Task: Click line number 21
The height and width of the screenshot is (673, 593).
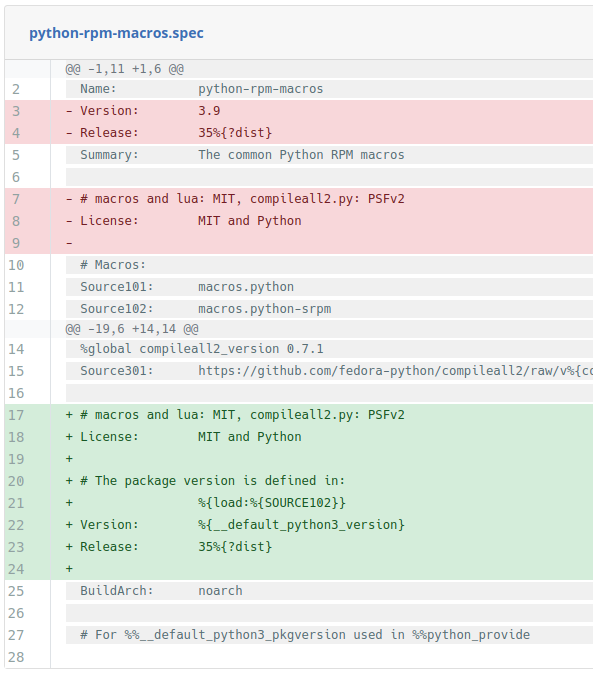Action: point(16,503)
